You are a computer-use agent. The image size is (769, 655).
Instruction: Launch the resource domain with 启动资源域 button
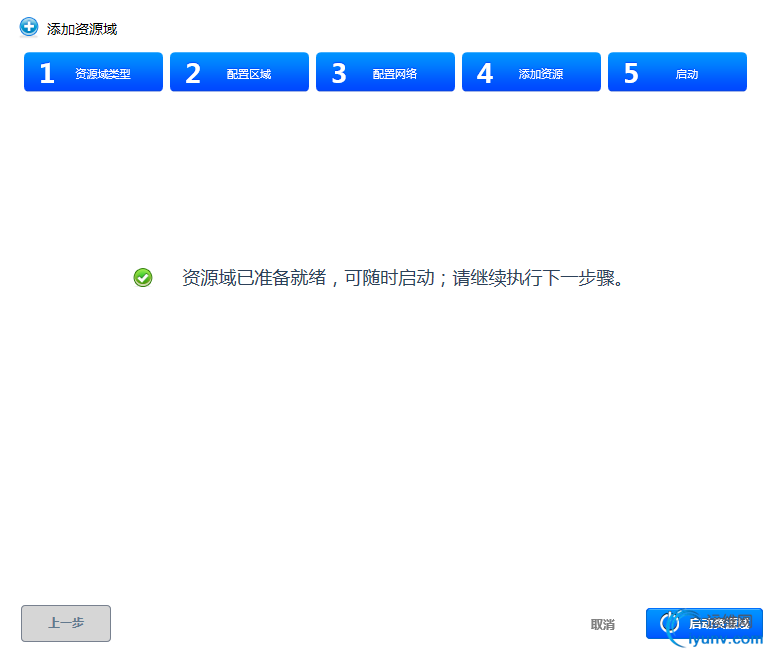(704, 623)
